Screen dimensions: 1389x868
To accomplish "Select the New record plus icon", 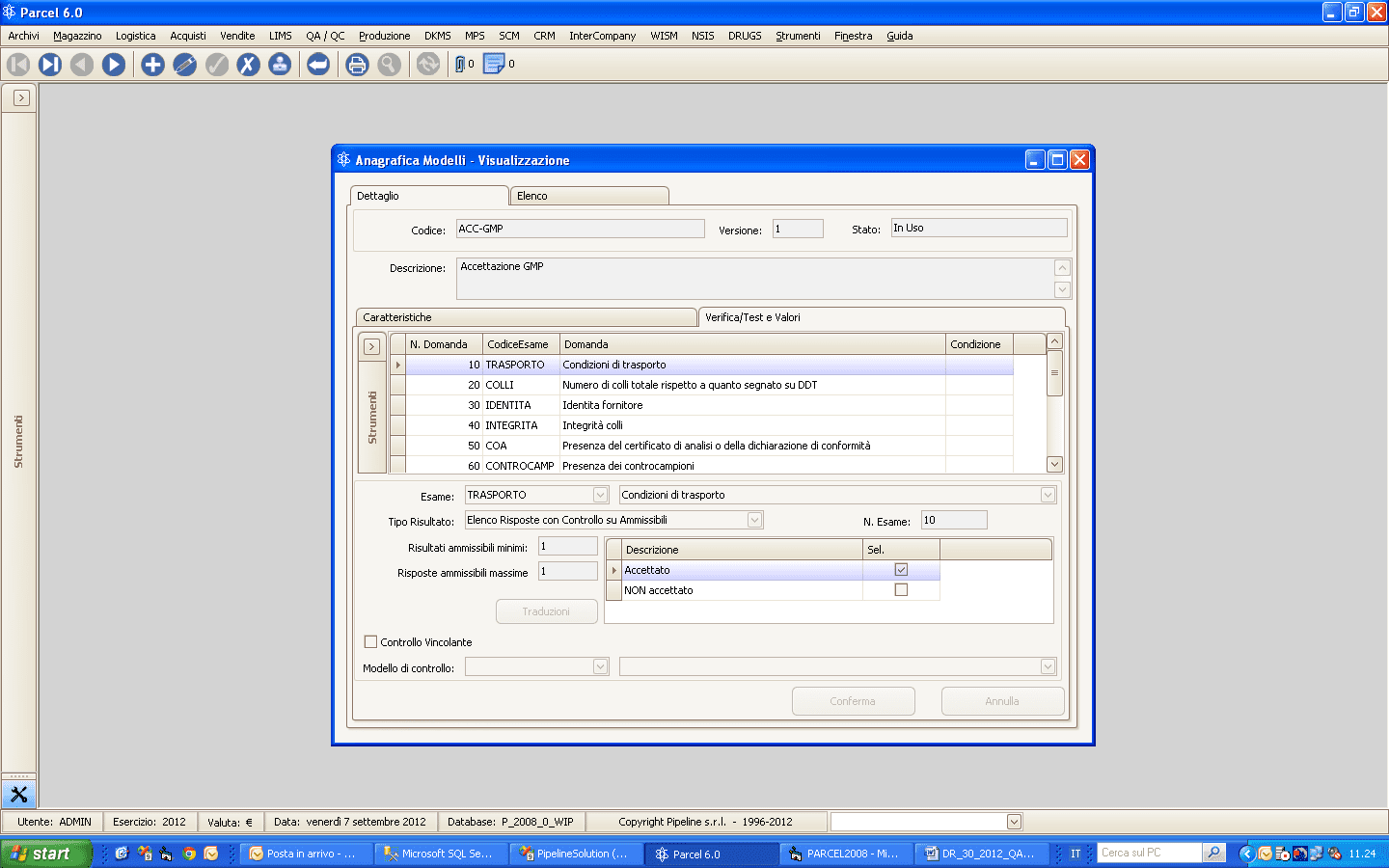I will pyautogui.click(x=152, y=64).
